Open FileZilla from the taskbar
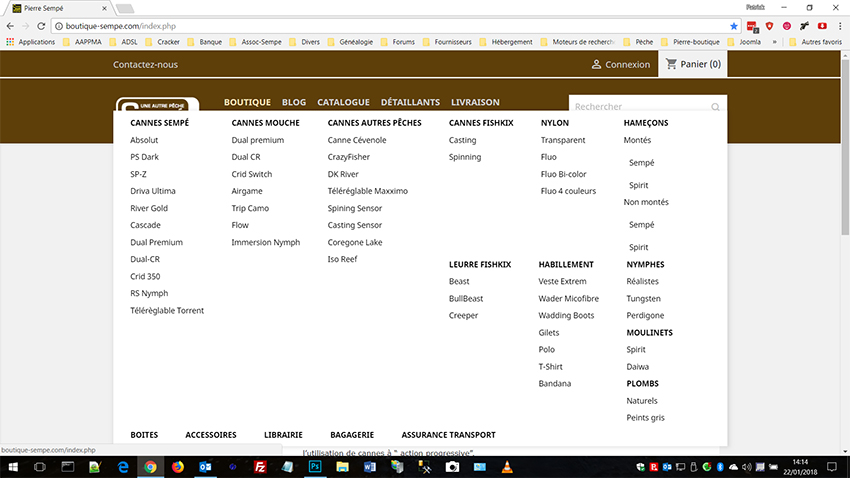 pyautogui.click(x=260, y=467)
